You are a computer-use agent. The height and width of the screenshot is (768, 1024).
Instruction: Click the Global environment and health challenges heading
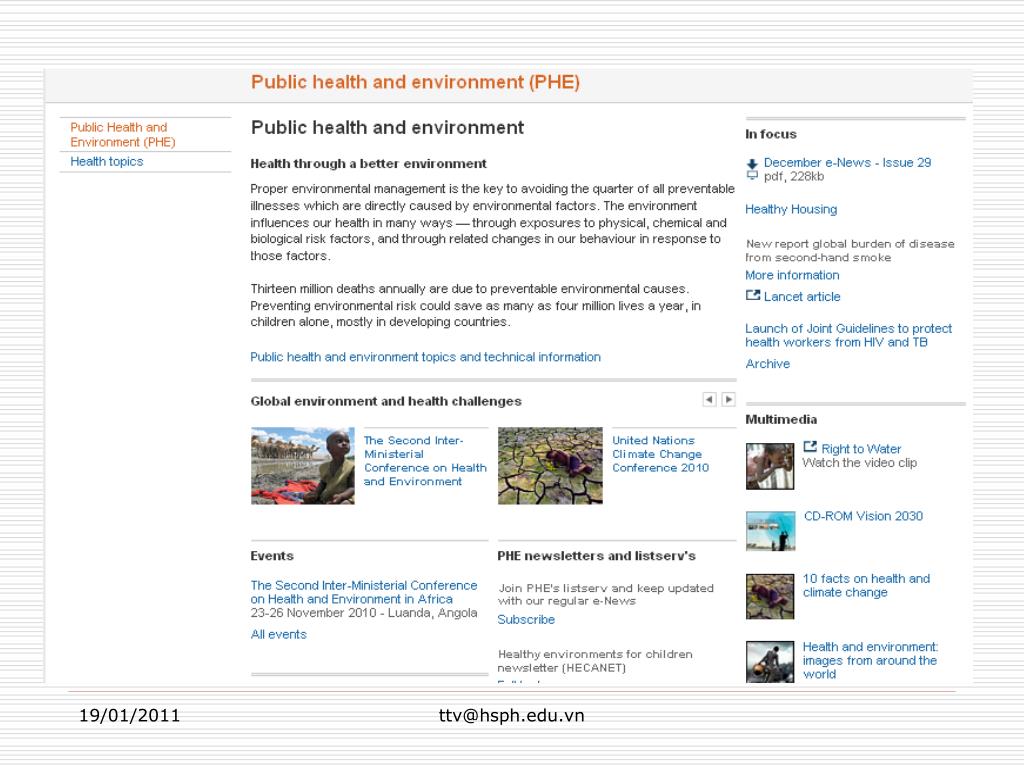pyautogui.click(x=386, y=401)
